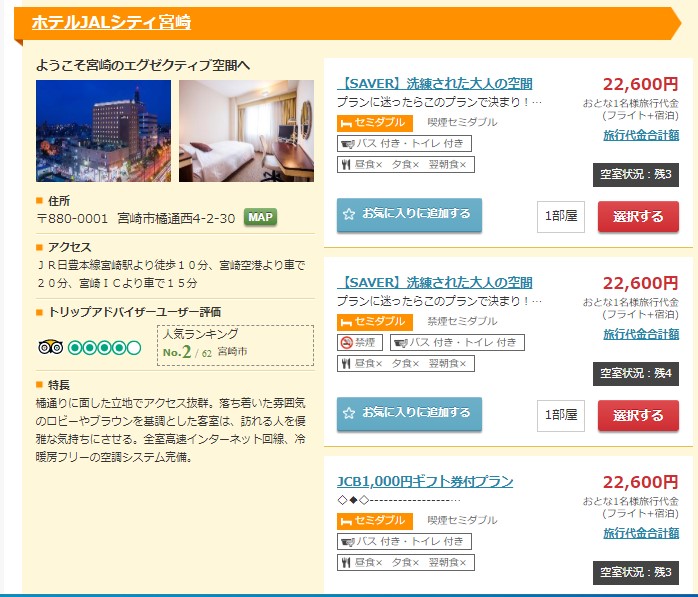
Task: Click the TripAdvisor rating circles
Action: click(x=105, y=348)
